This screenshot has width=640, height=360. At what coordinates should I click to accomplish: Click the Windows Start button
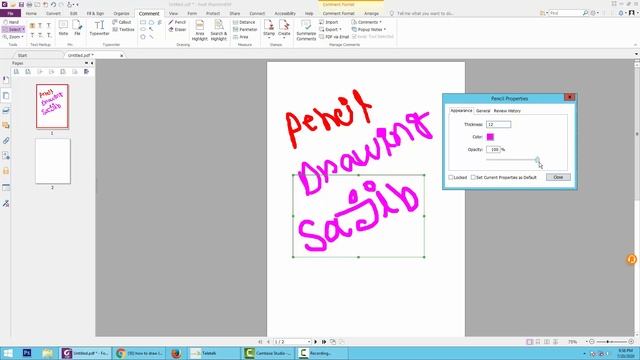[8, 353]
